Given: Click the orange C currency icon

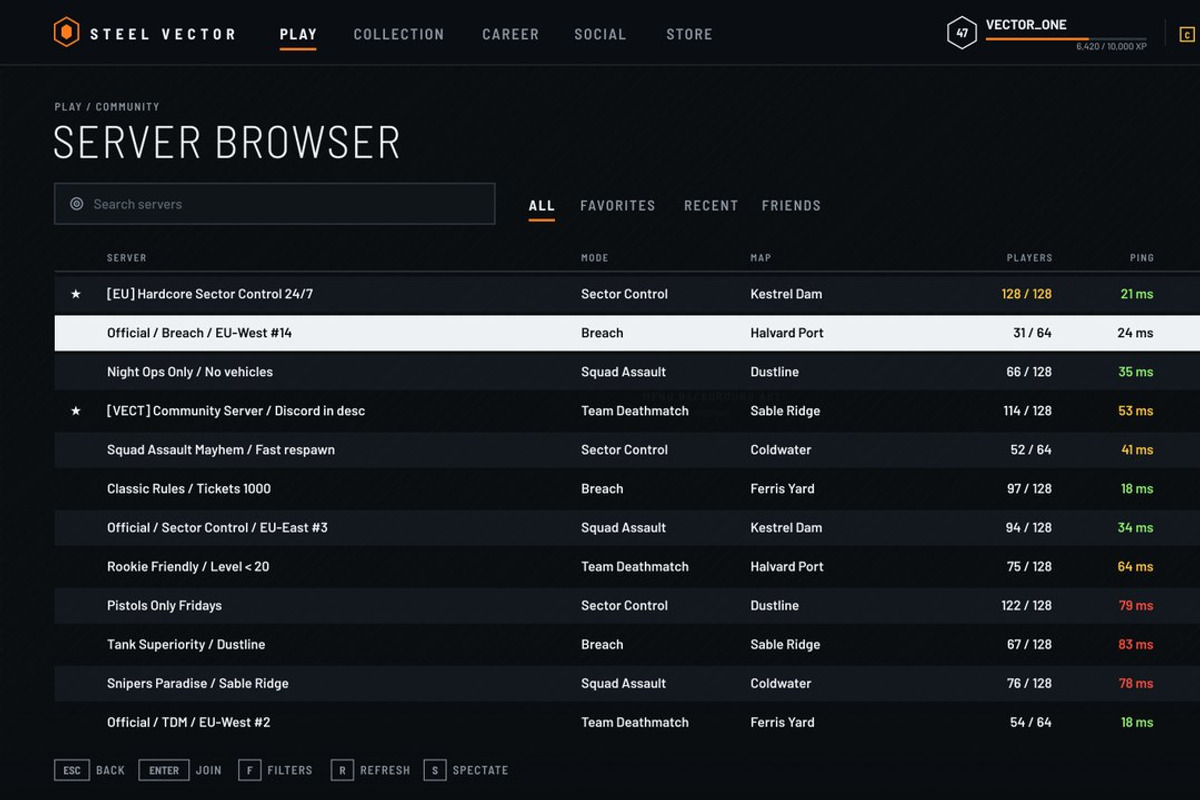Looking at the screenshot, I should coord(1187,34).
